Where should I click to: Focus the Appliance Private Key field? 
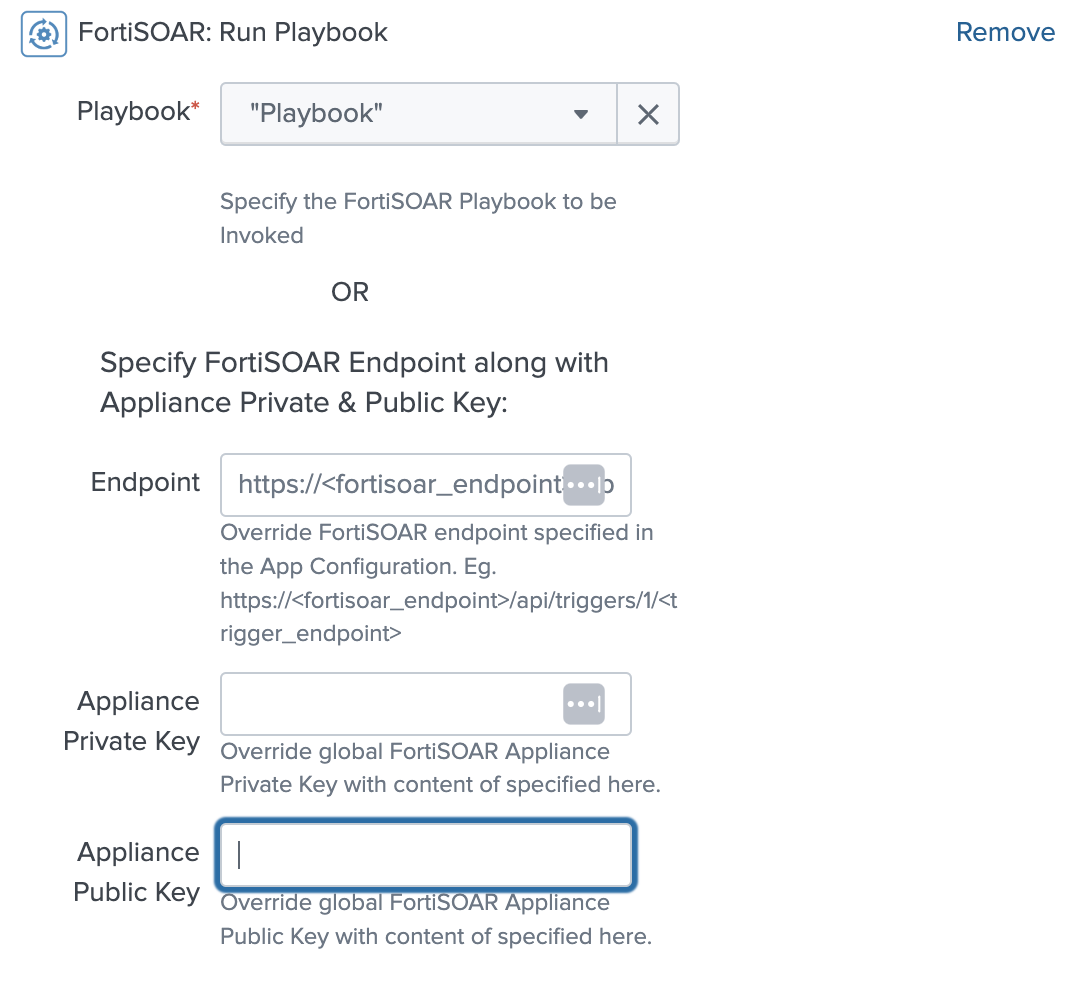(x=390, y=704)
